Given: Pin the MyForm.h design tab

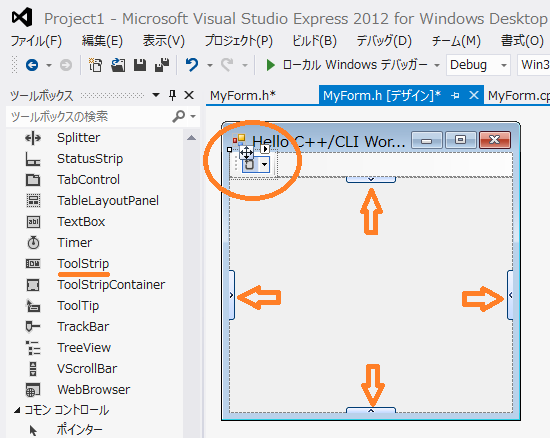Looking at the screenshot, I should (x=455, y=95).
